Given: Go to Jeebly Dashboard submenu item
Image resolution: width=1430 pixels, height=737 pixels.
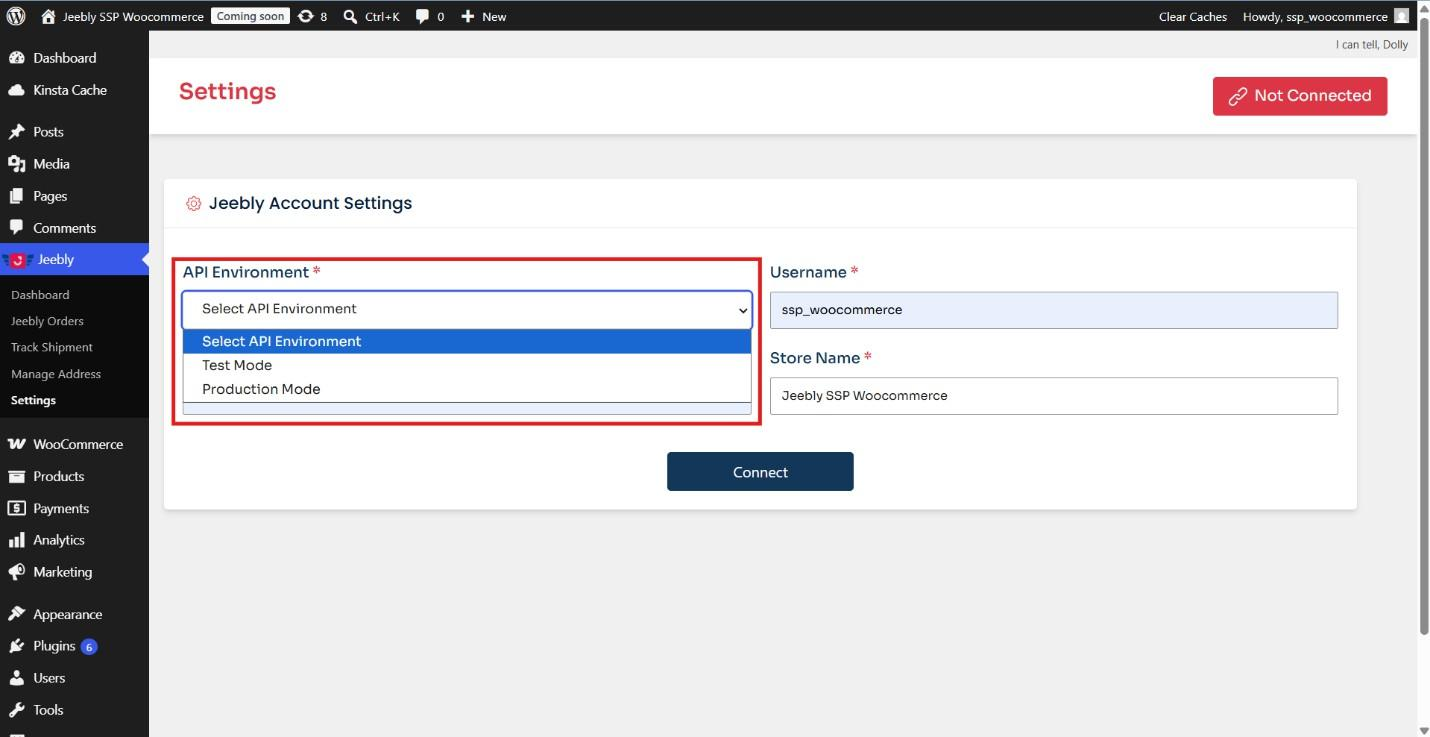Looking at the screenshot, I should [40, 295].
